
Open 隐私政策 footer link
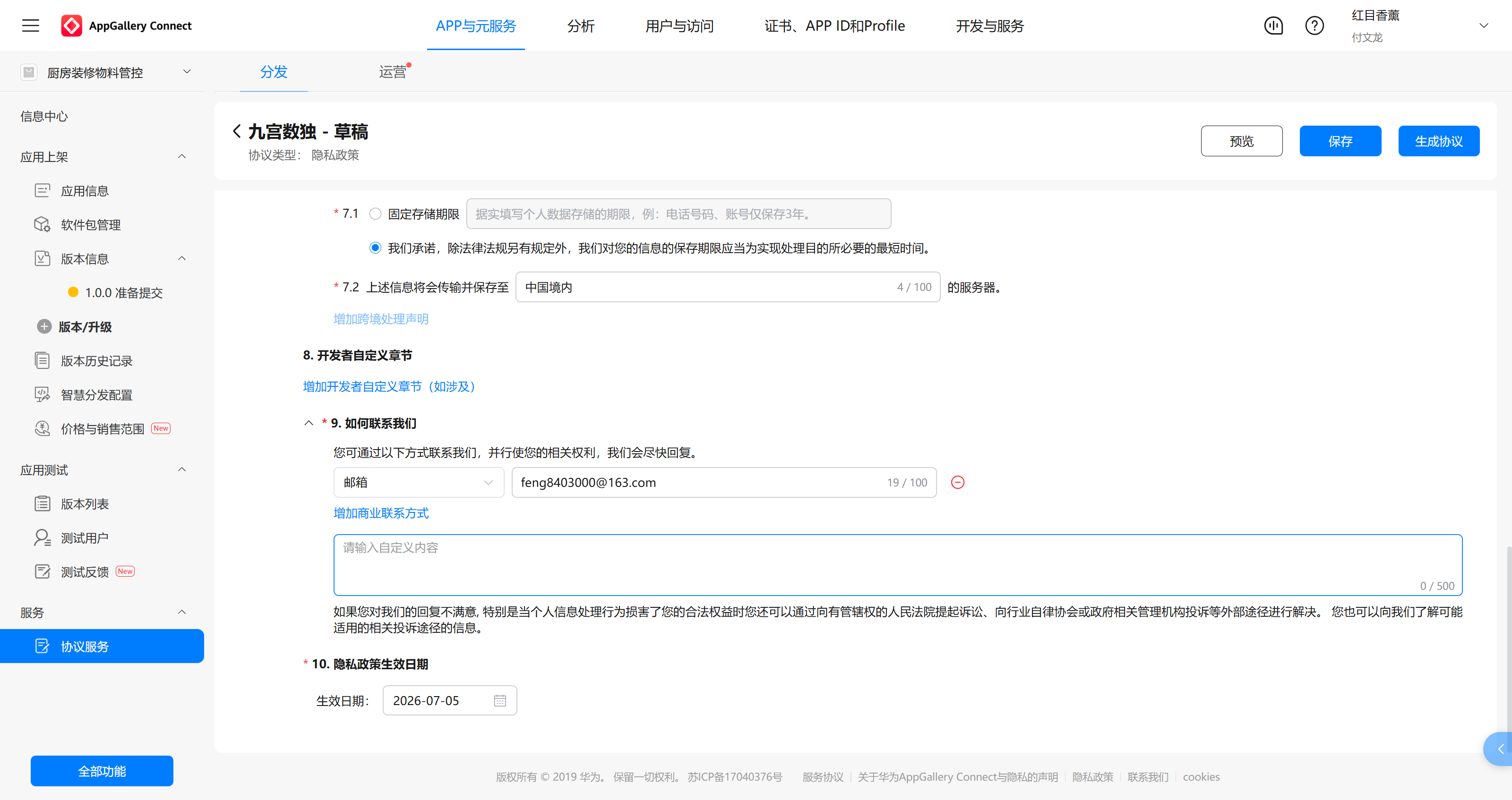(x=1092, y=776)
